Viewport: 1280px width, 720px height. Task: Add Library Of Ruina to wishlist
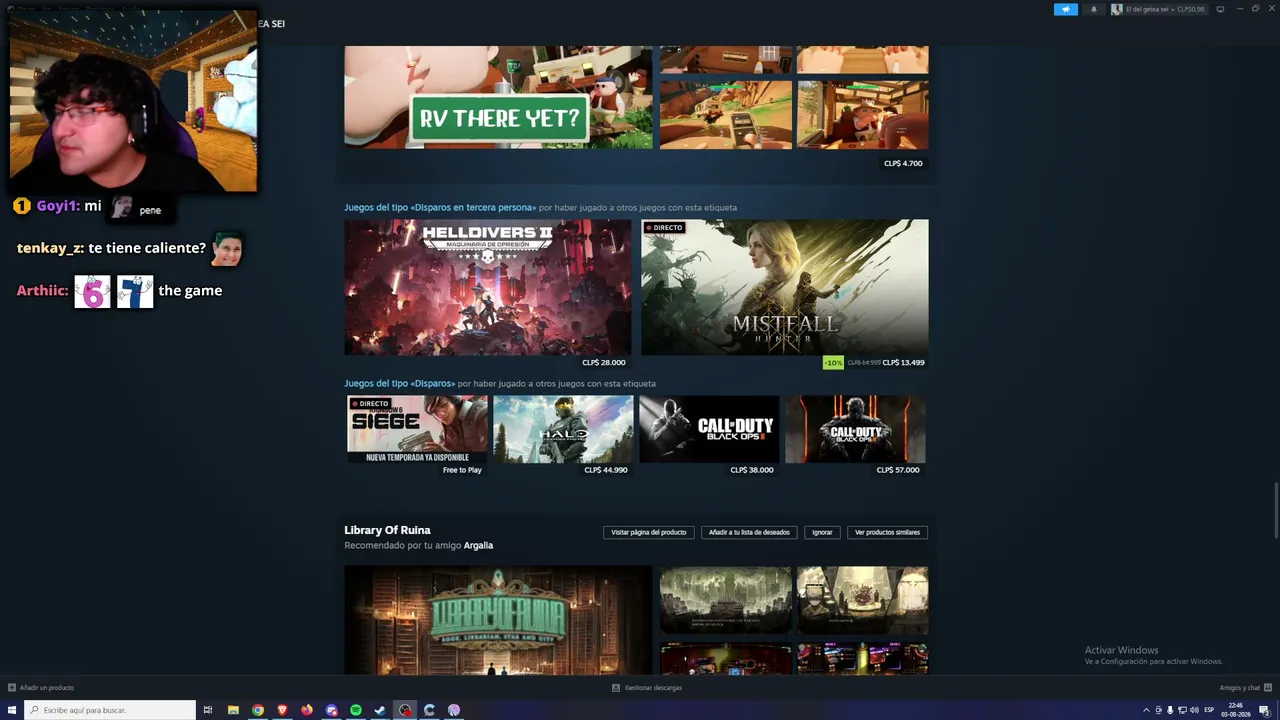click(749, 532)
